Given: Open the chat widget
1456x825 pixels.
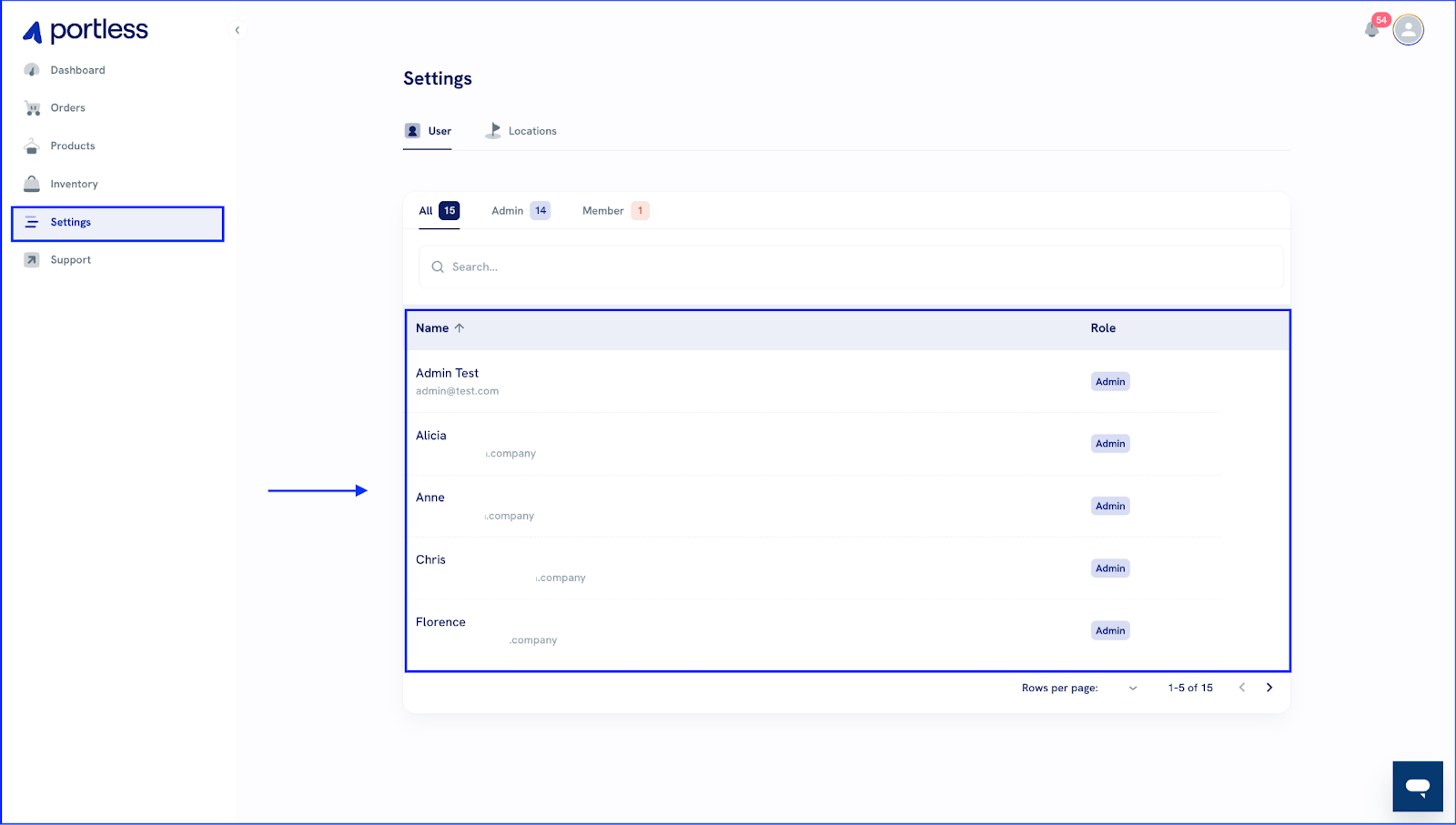Looking at the screenshot, I should click(x=1418, y=786).
